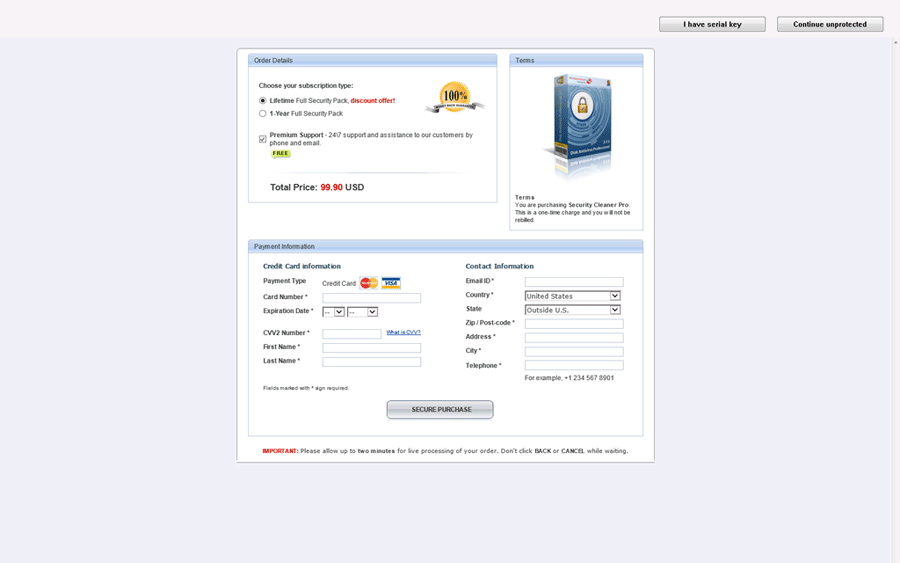Viewport: 900px width, 563px height.
Task: Click the Email ID text field
Action: 574,282
